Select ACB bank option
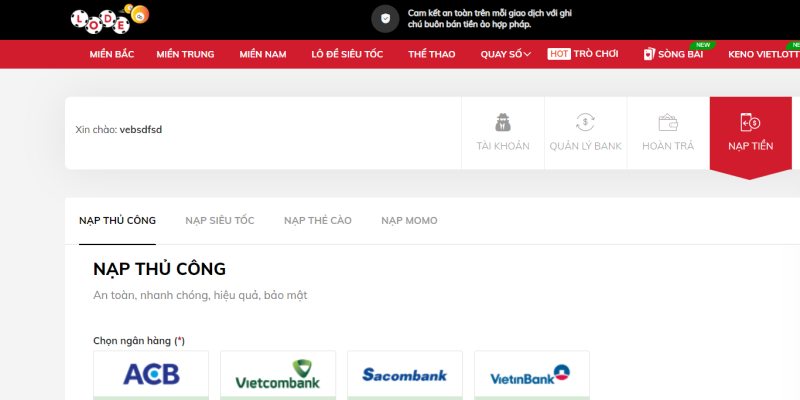Screen dimensions: 800x400 click(x=151, y=376)
